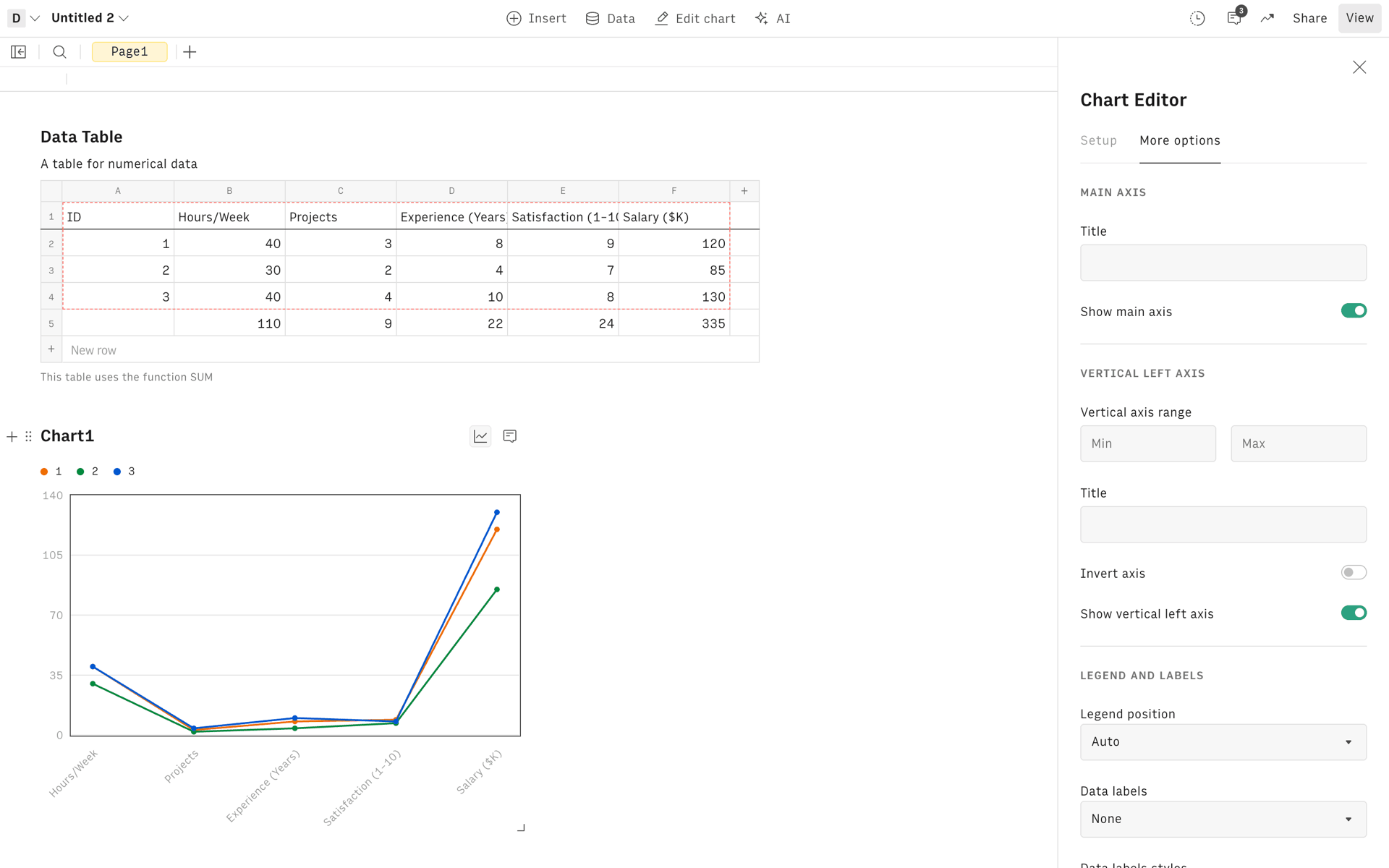
Task: Expand the Untitled 2 document name chevron
Action: tap(124, 19)
